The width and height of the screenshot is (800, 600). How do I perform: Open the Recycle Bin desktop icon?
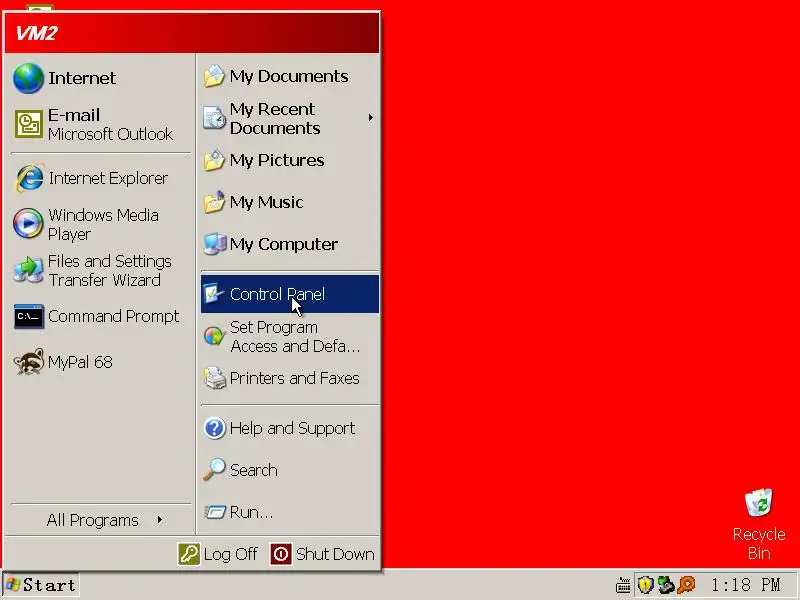pos(759,503)
